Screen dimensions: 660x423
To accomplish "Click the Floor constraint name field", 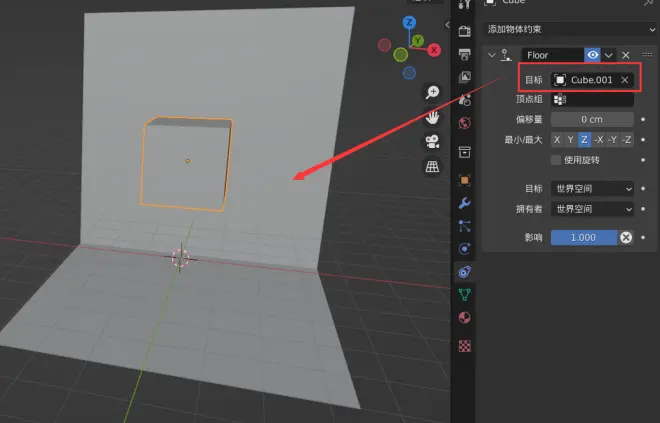I will (x=553, y=55).
